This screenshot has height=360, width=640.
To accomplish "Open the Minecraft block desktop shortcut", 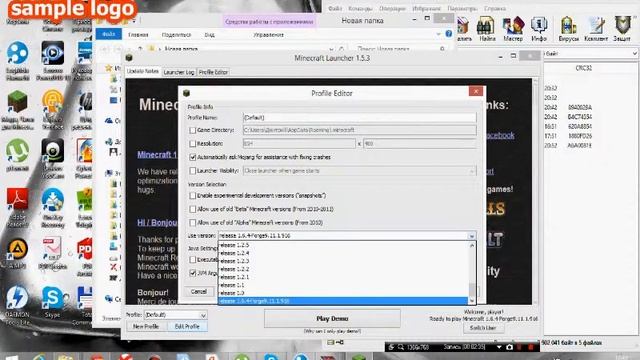I will click(x=17, y=102).
